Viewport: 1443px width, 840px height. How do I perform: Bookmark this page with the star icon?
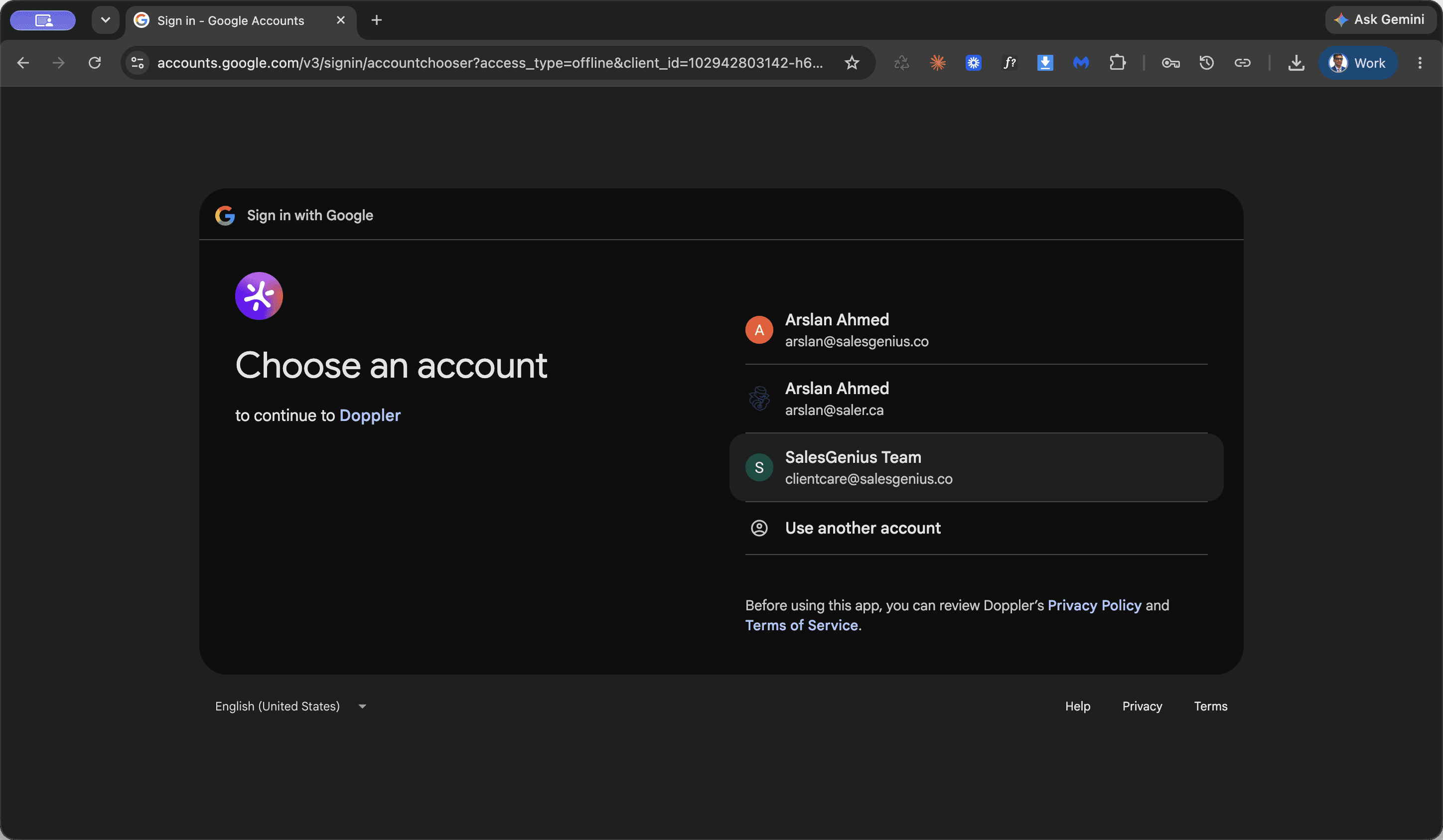click(x=852, y=63)
